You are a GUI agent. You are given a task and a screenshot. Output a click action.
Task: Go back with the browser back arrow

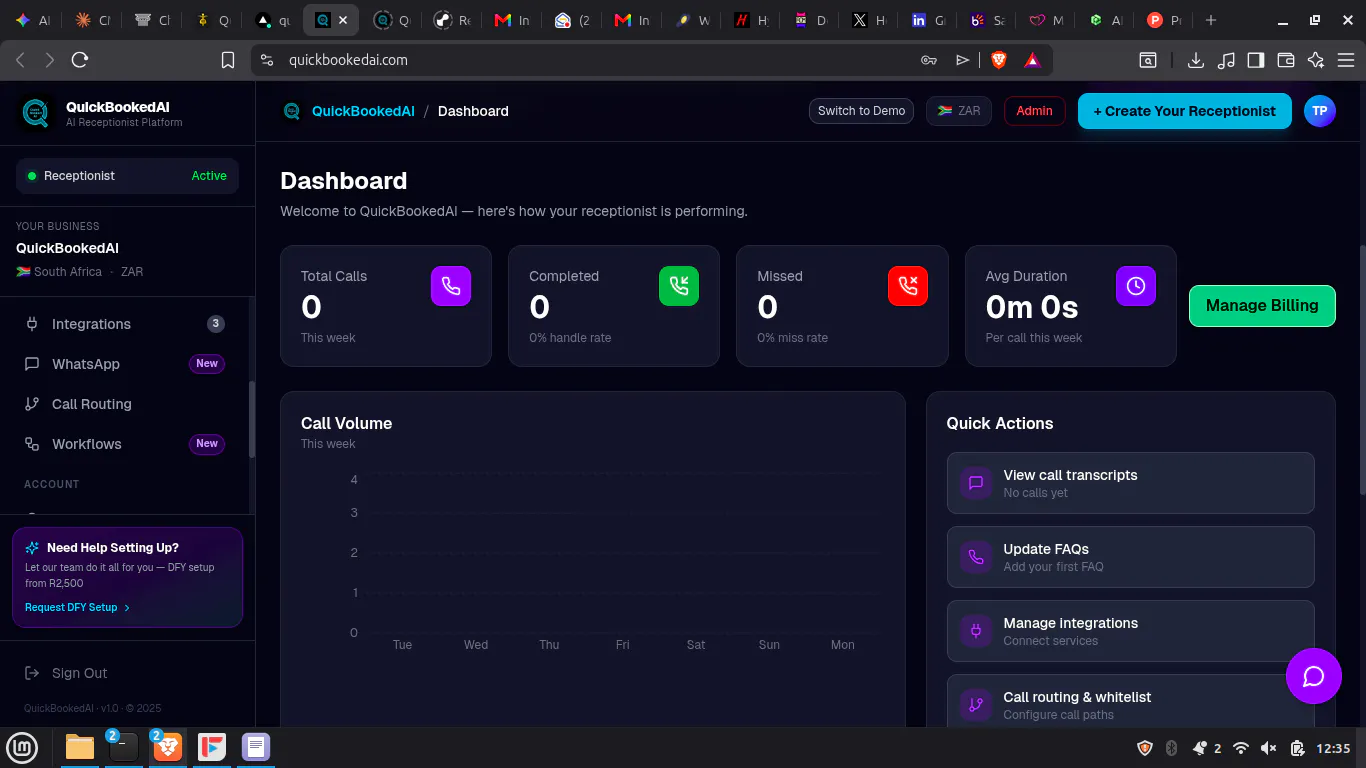pos(20,60)
